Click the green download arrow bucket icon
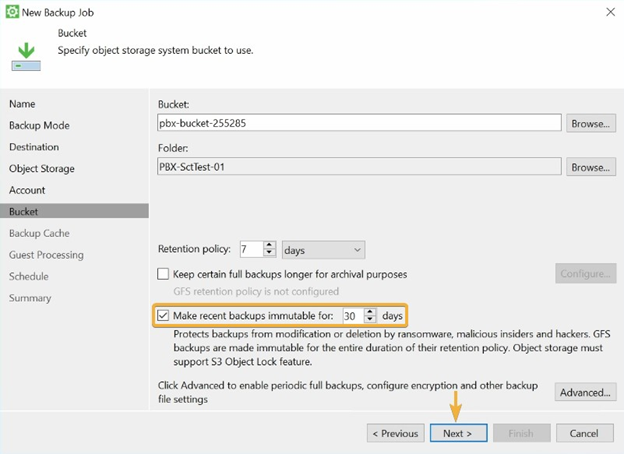This screenshot has width=624, height=454. [x=26, y=57]
